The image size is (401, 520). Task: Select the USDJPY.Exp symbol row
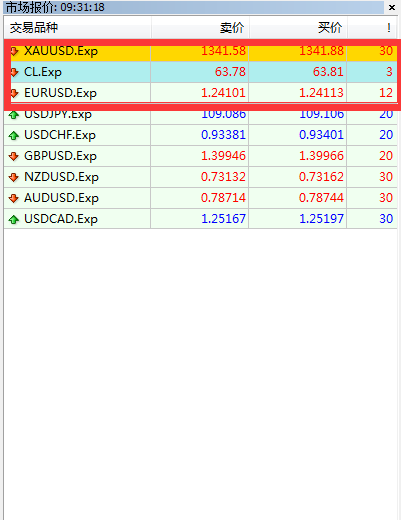201,114
